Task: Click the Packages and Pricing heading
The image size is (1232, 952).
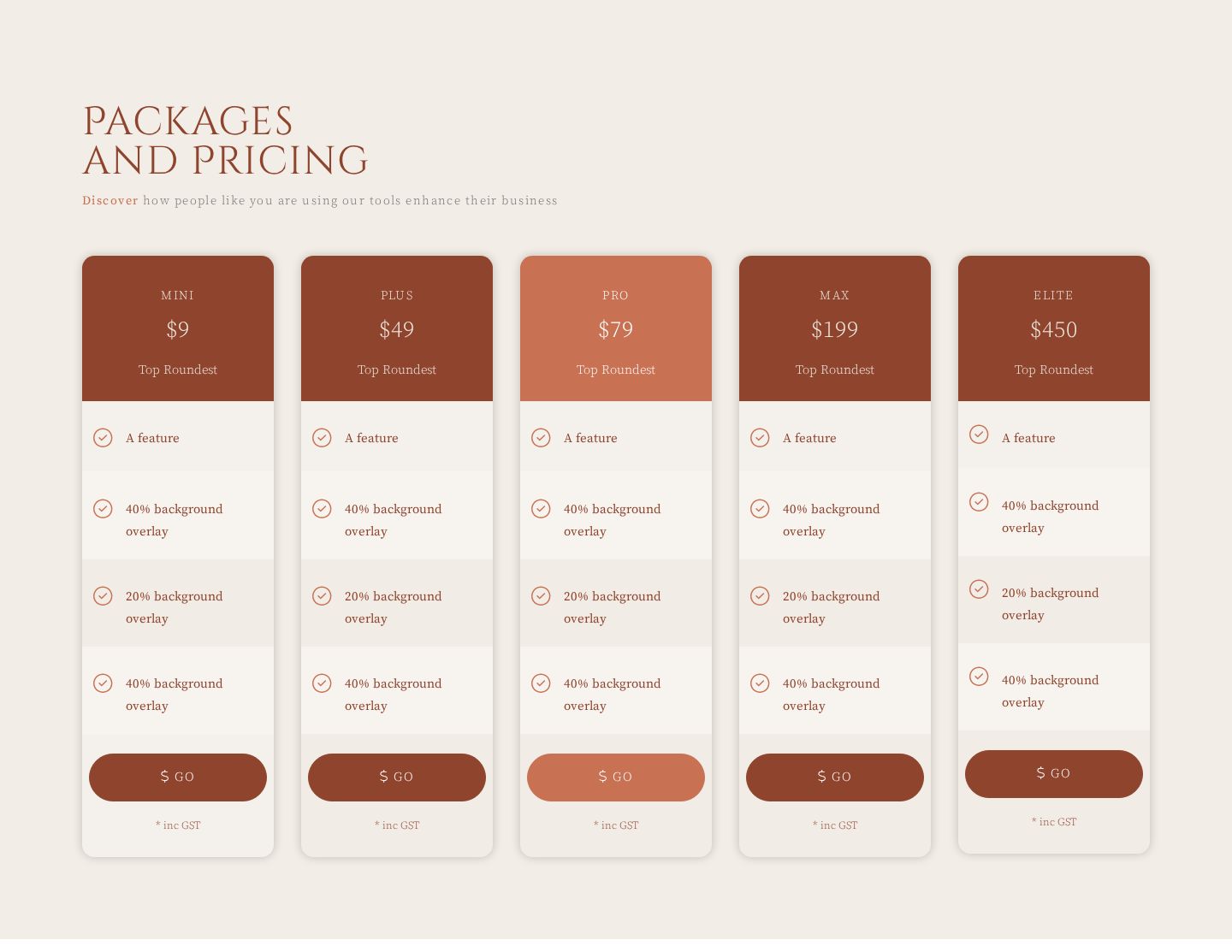Action: point(226,141)
